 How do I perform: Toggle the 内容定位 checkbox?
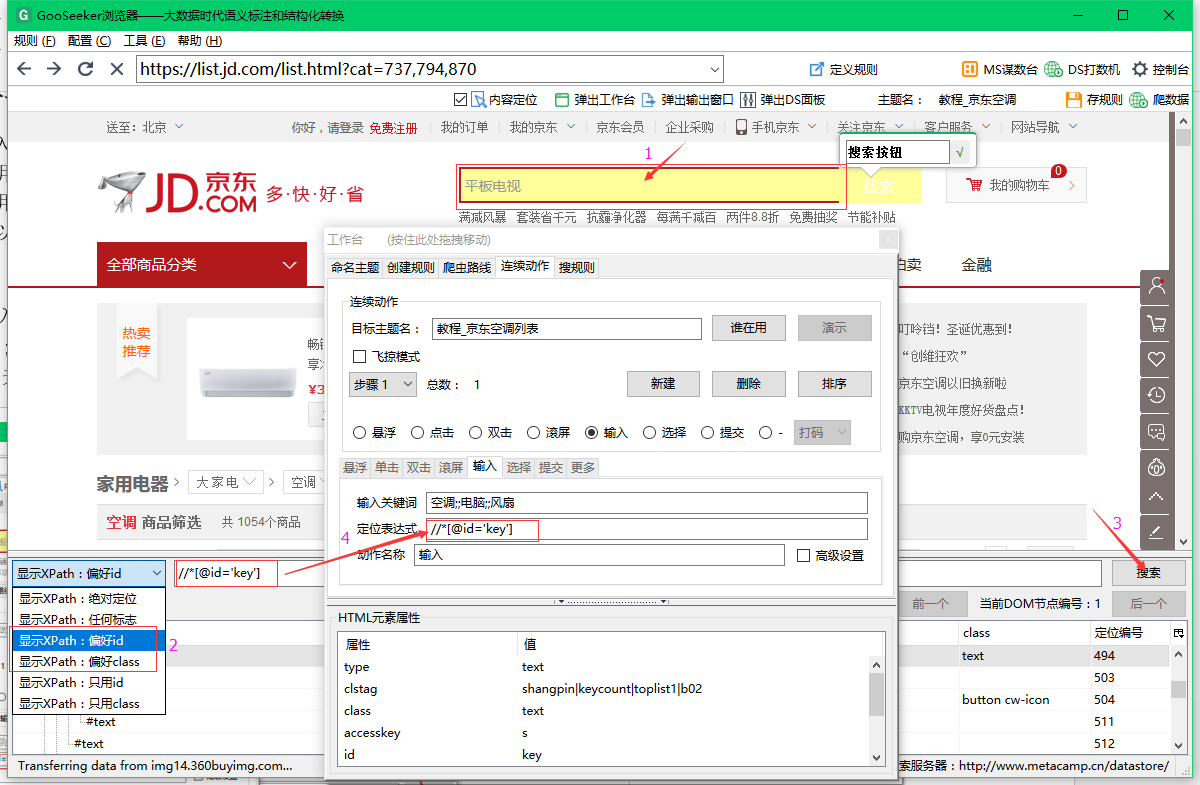[x=460, y=99]
